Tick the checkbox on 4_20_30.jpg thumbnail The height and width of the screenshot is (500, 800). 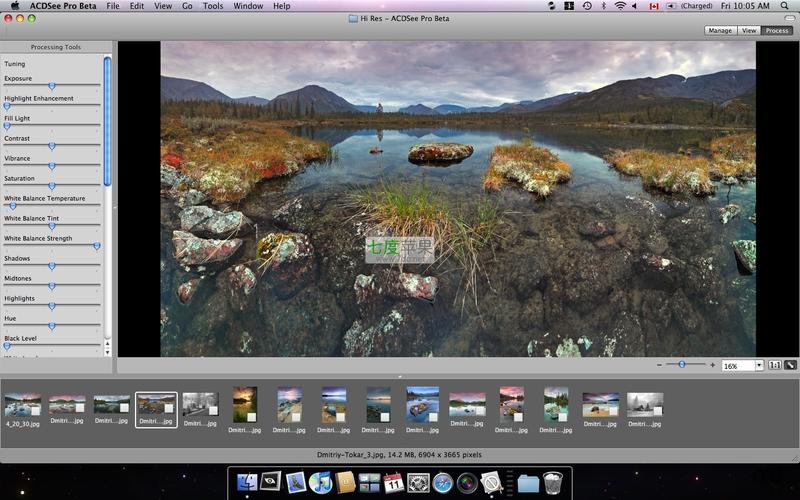click(x=35, y=411)
